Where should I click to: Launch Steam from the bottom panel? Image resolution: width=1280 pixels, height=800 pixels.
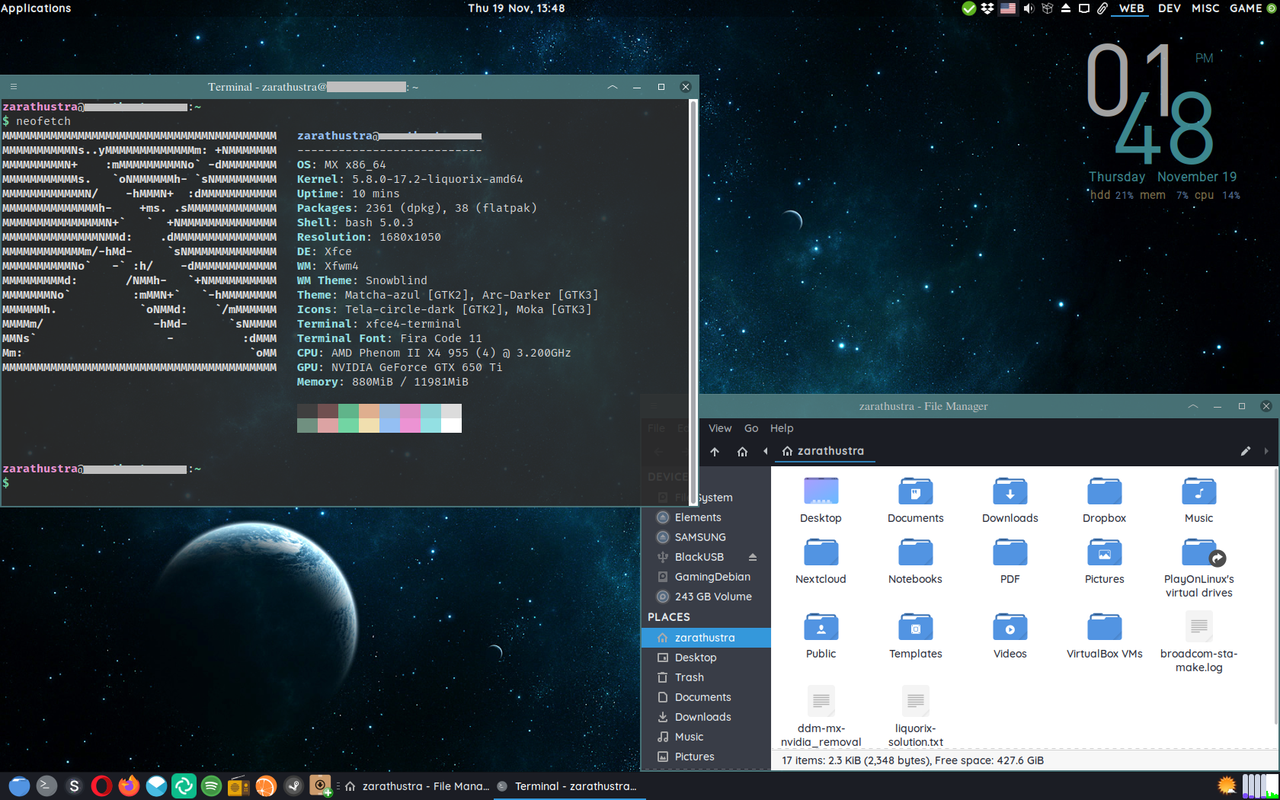tap(292, 786)
